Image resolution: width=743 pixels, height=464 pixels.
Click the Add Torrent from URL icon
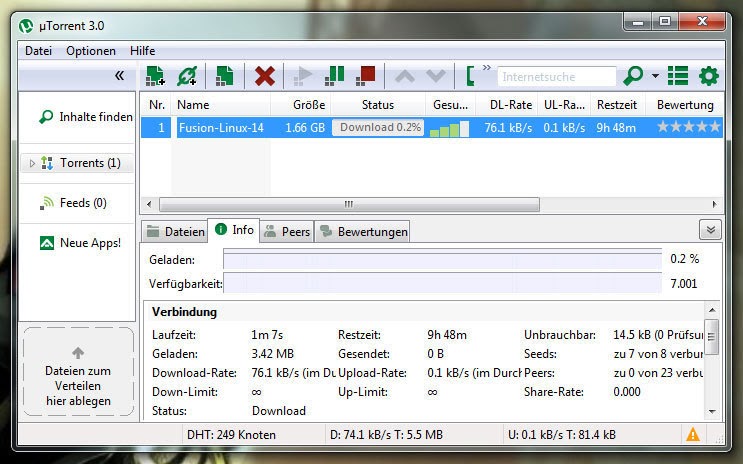coord(187,76)
